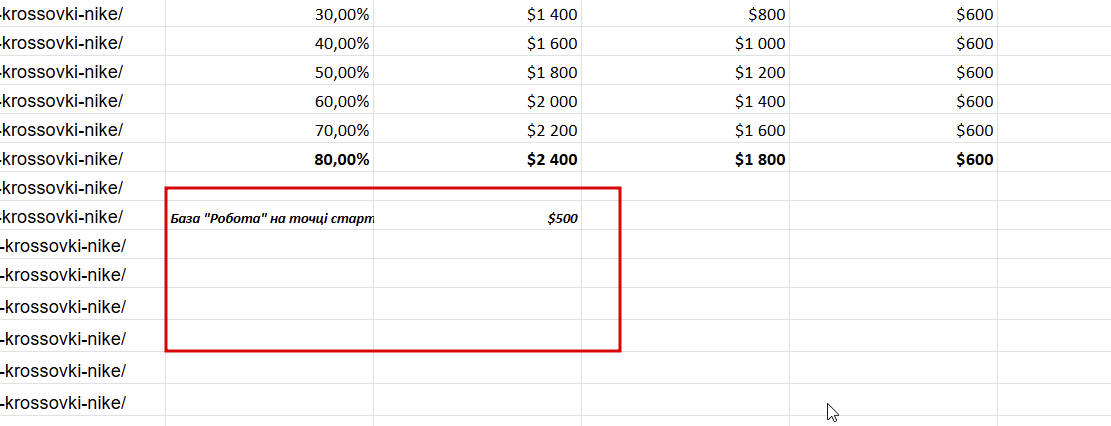Open the krossovki-nike link in the 80,00% row
The image size is (1111, 426).
pyautogui.click(x=62, y=159)
